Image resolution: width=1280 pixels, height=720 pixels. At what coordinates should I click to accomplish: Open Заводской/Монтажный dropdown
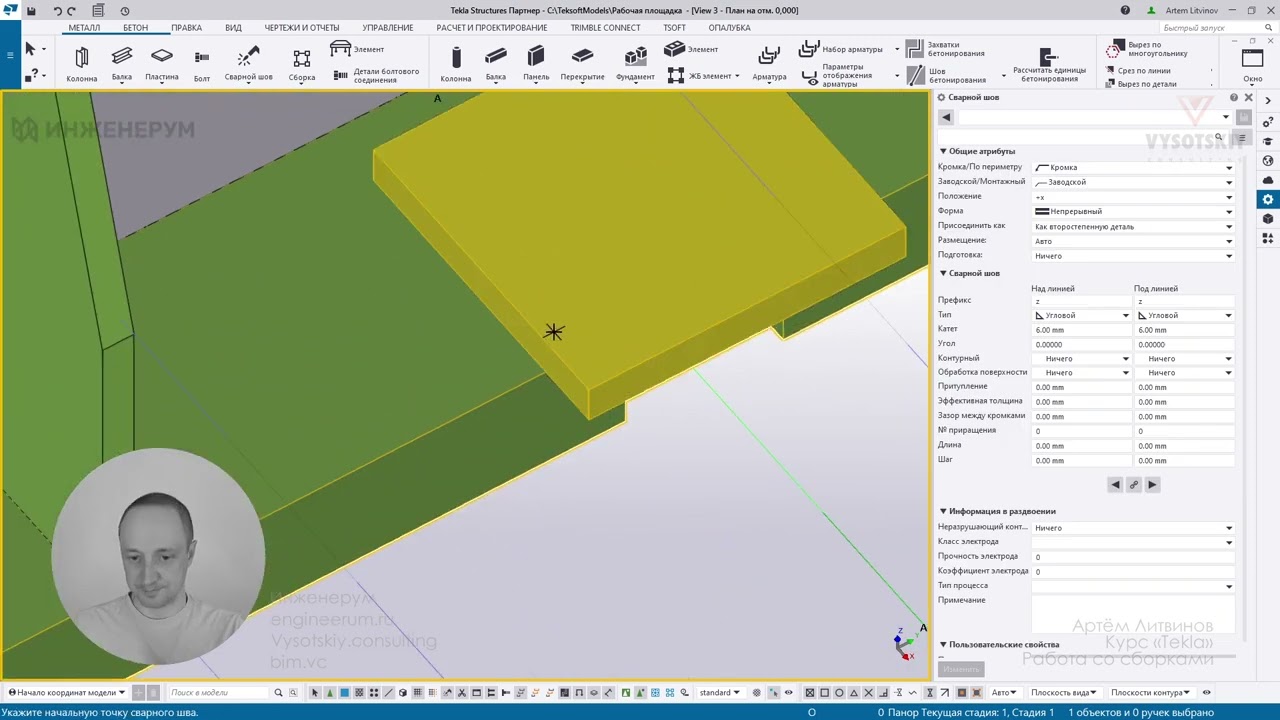pos(1134,182)
